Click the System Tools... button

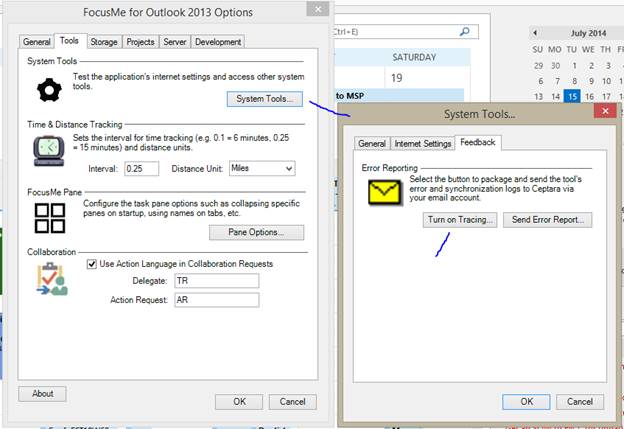click(265, 99)
